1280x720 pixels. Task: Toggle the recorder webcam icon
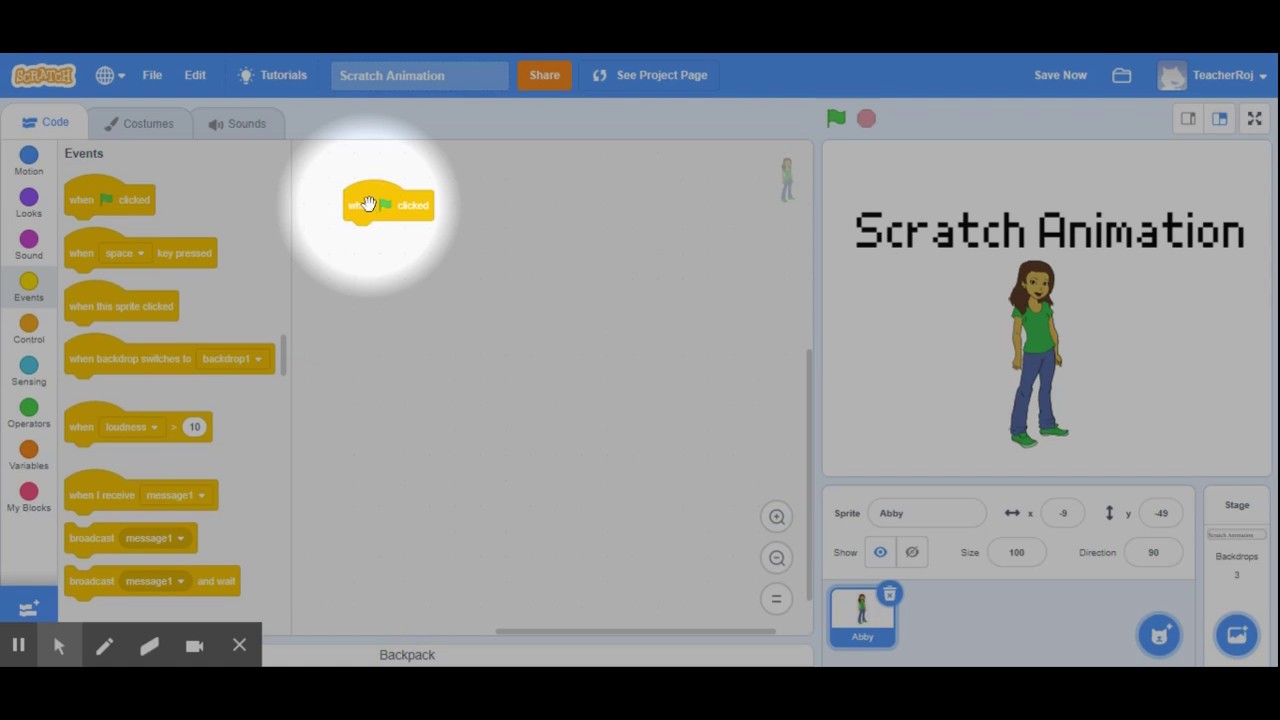[194, 646]
